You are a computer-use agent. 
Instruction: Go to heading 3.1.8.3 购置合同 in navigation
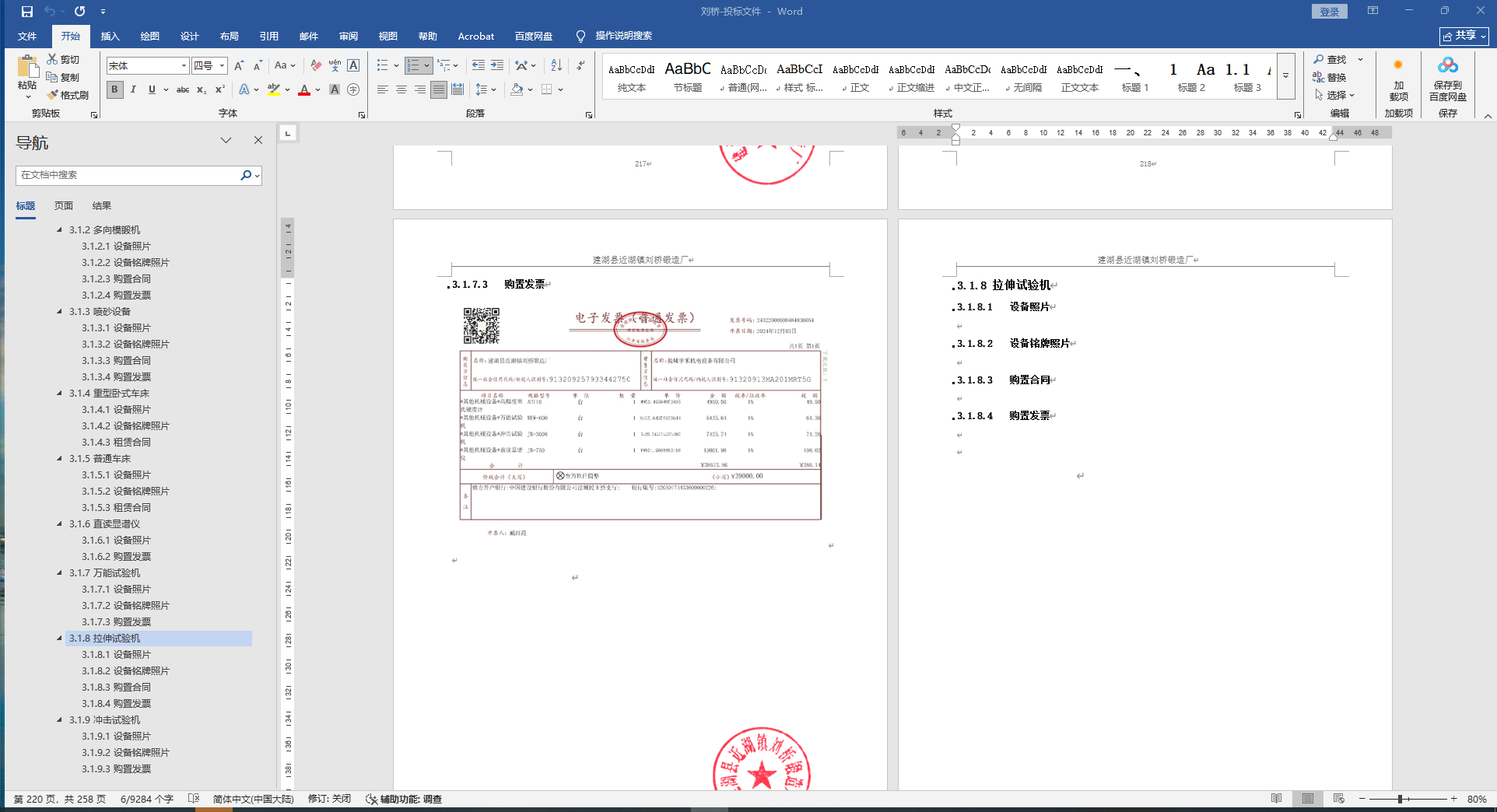[x=117, y=688]
